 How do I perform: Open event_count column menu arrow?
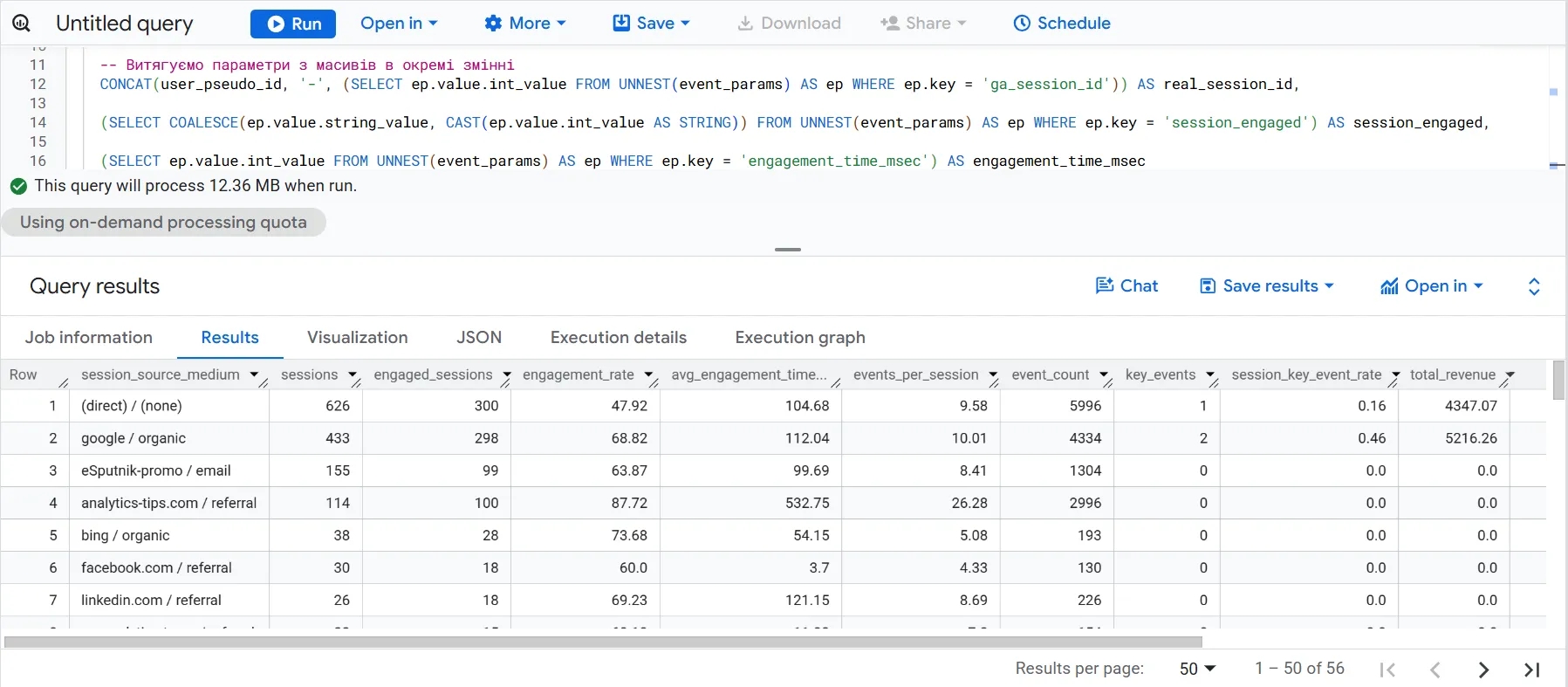point(1104,375)
